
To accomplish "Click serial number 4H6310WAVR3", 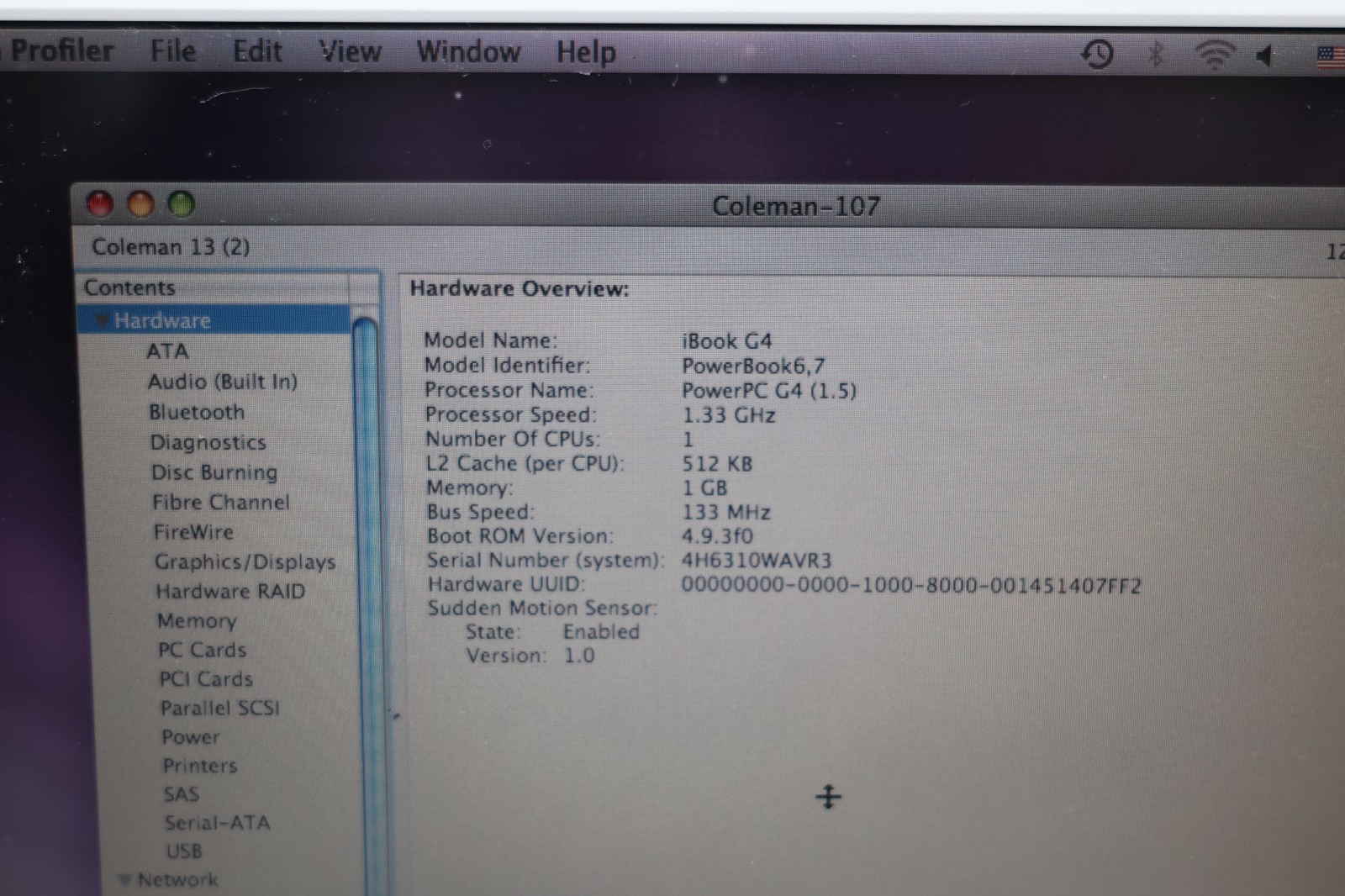I will click(756, 561).
